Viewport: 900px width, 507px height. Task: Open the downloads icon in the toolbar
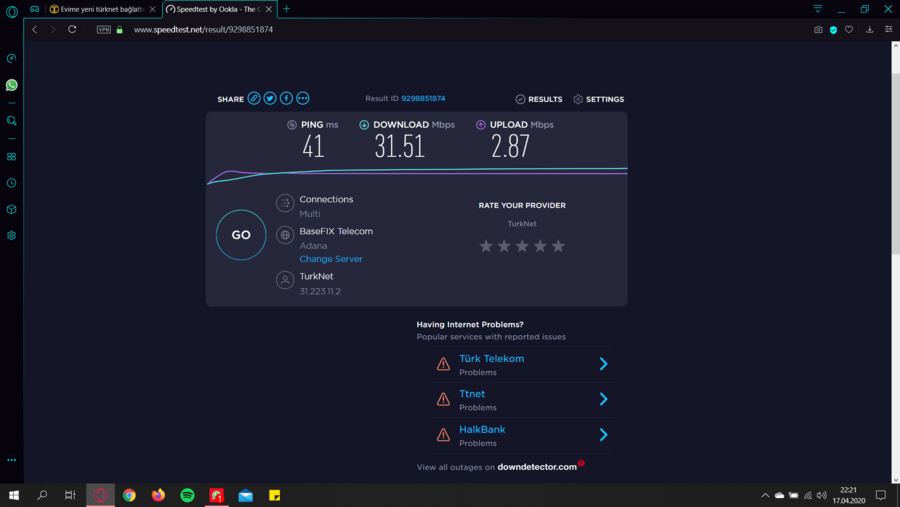870,29
